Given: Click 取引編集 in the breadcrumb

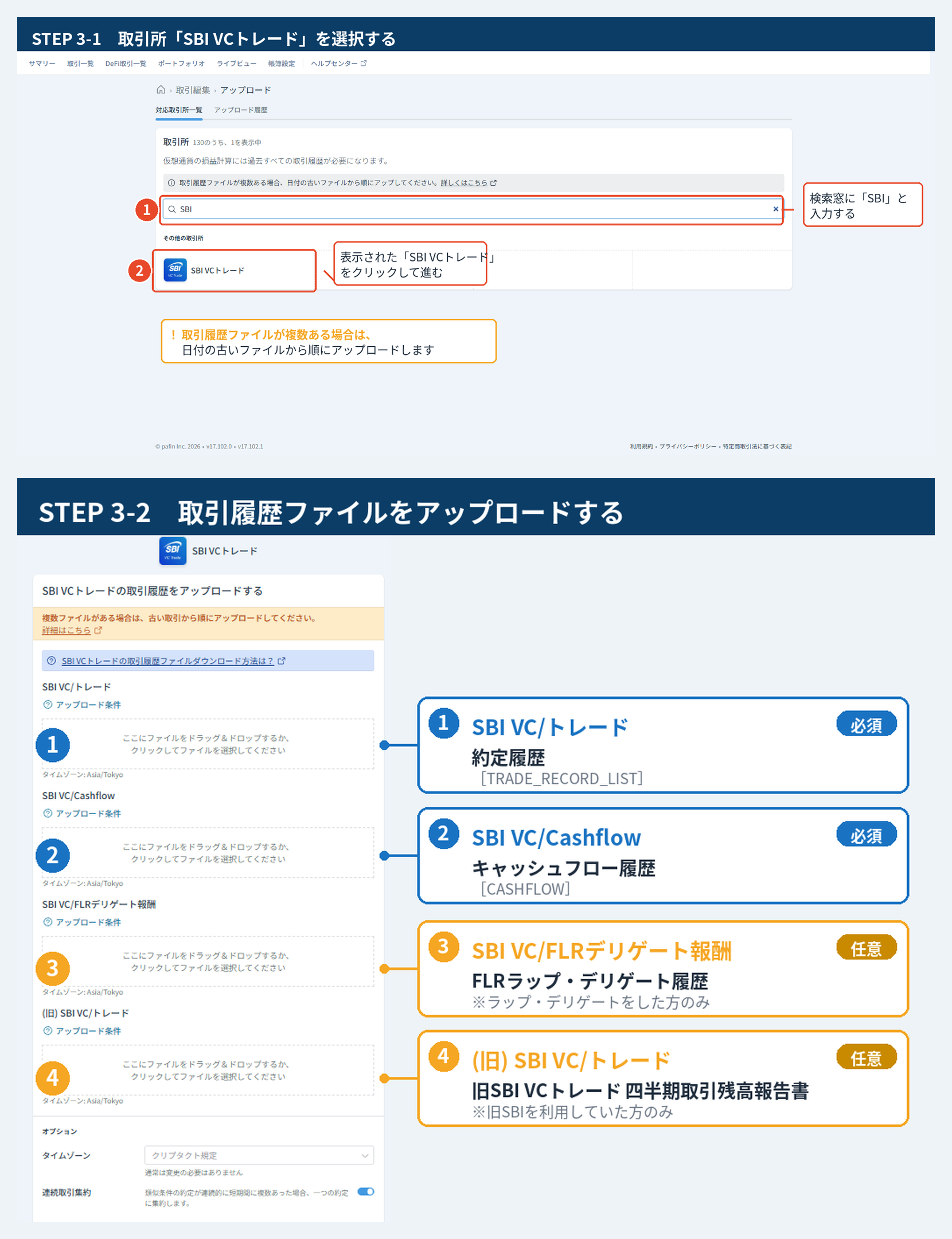Looking at the screenshot, I should click(193, 90).
